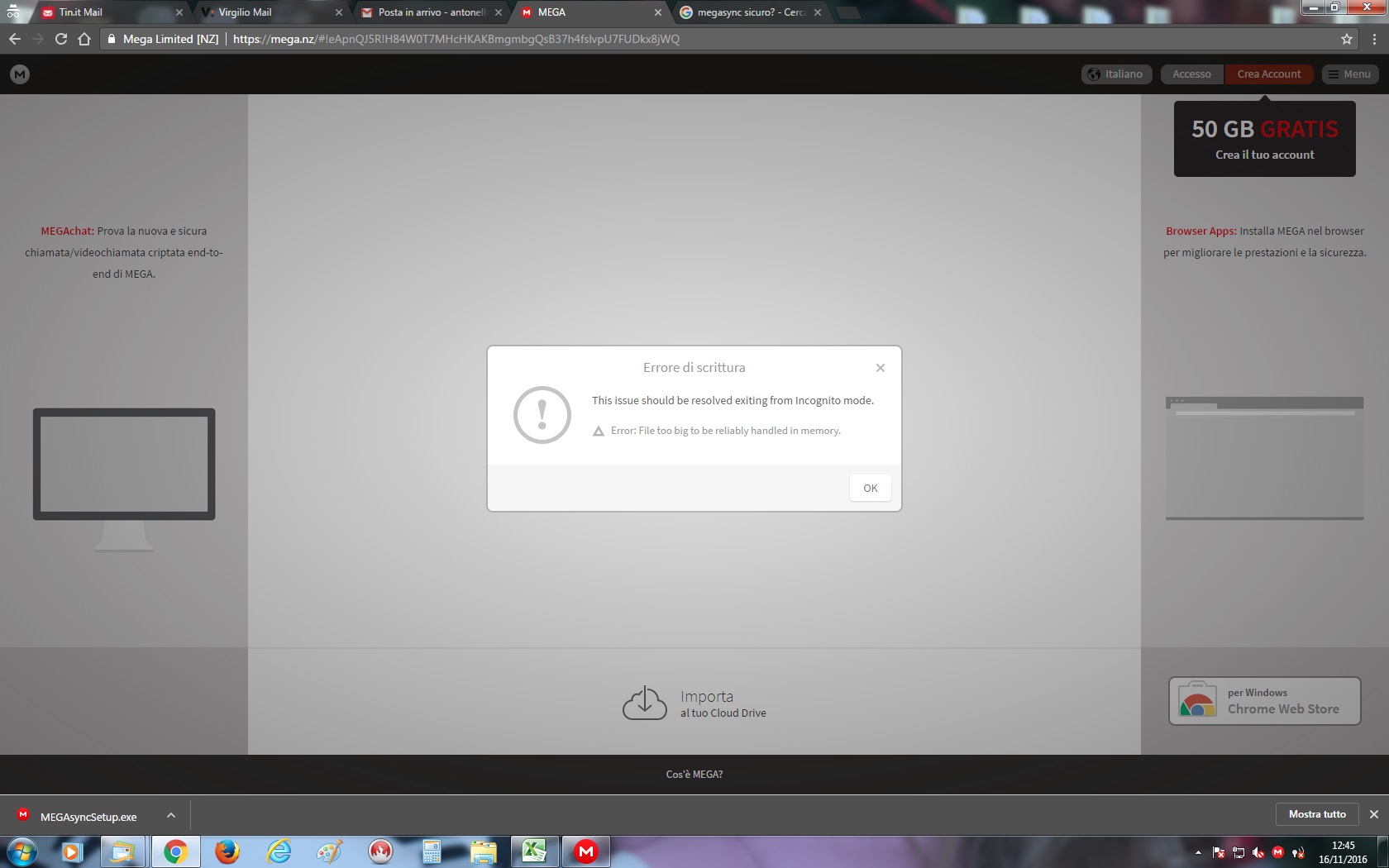Click the Cos'è MEGA? footer link
The height and width of the screenshot is (868, 1389).
coord(694,775)
